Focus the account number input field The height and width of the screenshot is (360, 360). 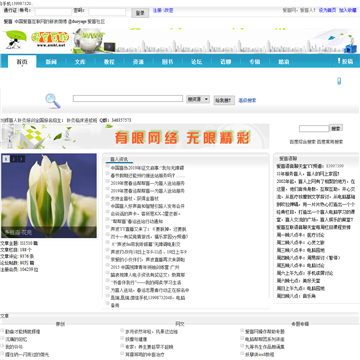53,12
